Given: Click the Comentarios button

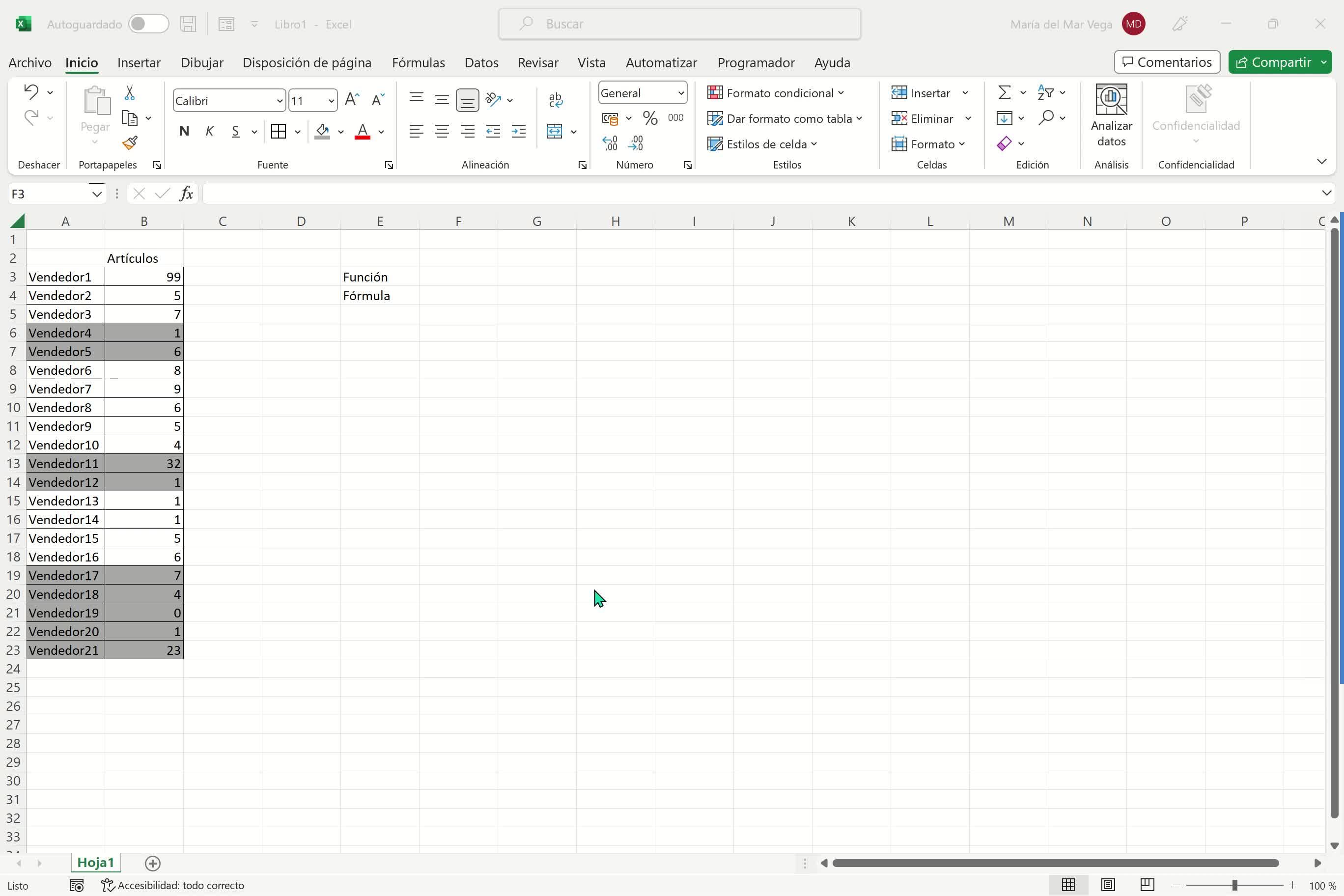Looking at the screenshot, I should (1166, 62).
